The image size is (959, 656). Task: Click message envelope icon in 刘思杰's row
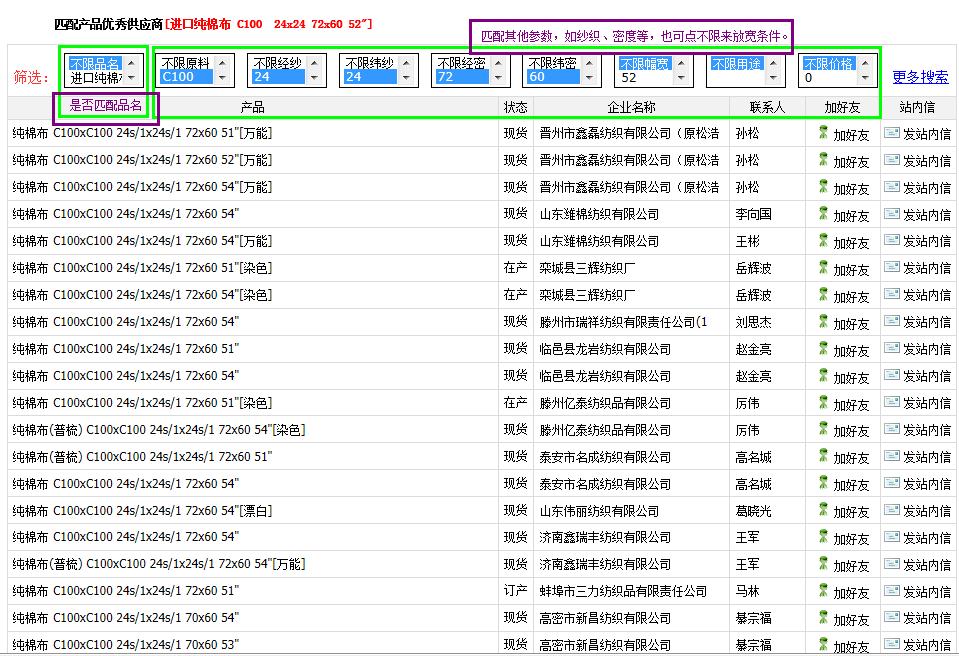pyautogui.click(x=891, y=322)
